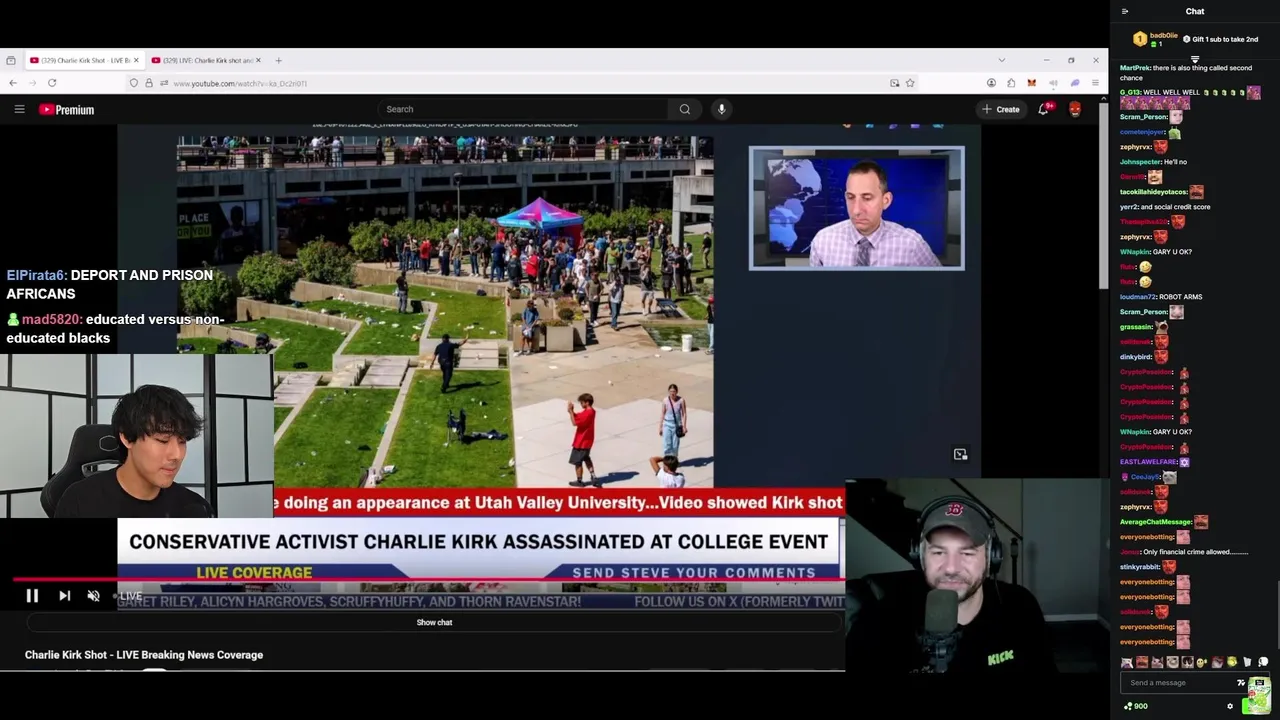Open the site lock padlock info
The height and width of the screenshot is (720, 1280).
pyautogui.click(x=149, y=83)
